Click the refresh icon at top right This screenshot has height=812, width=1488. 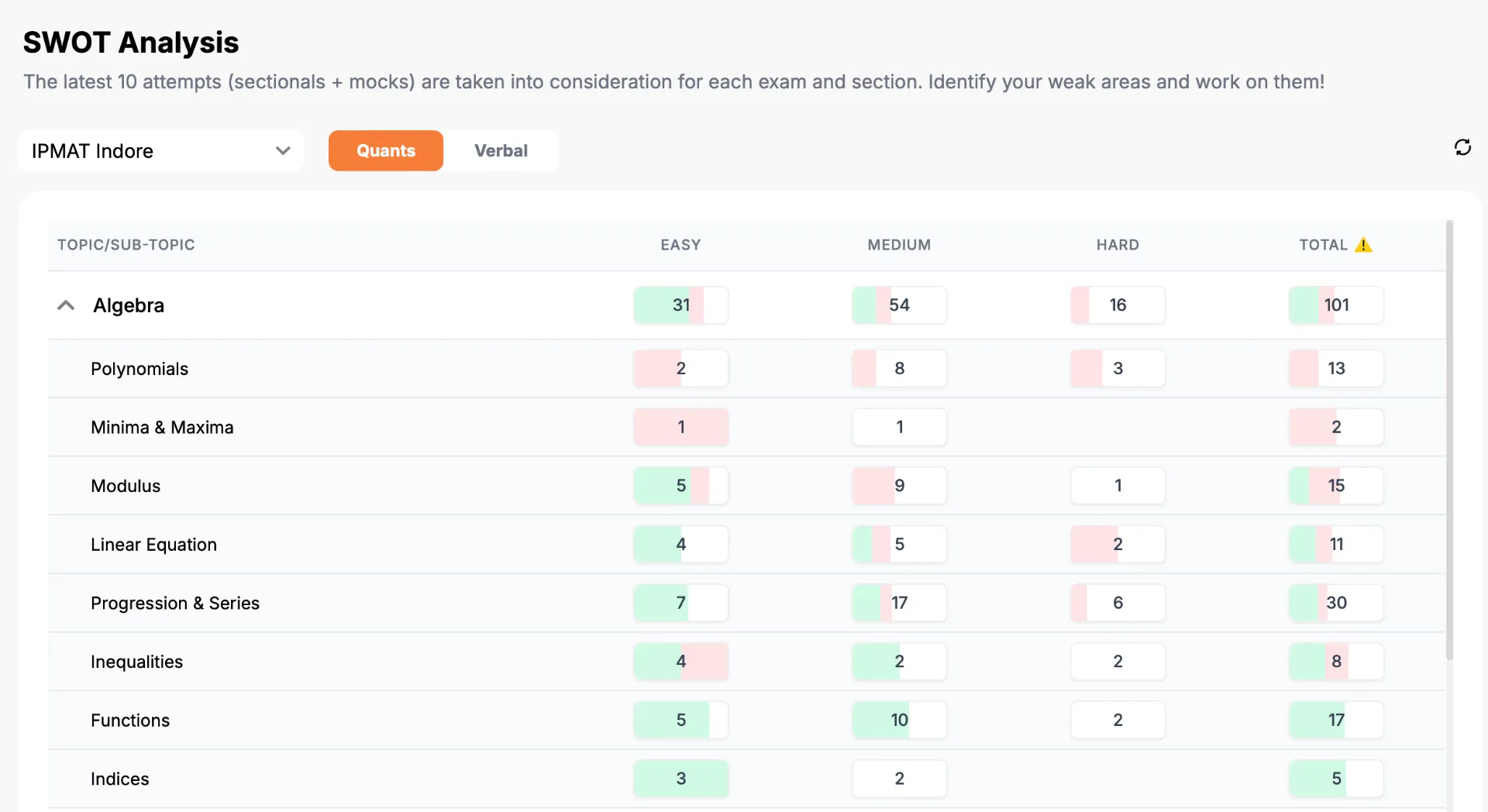[1462, 147]
